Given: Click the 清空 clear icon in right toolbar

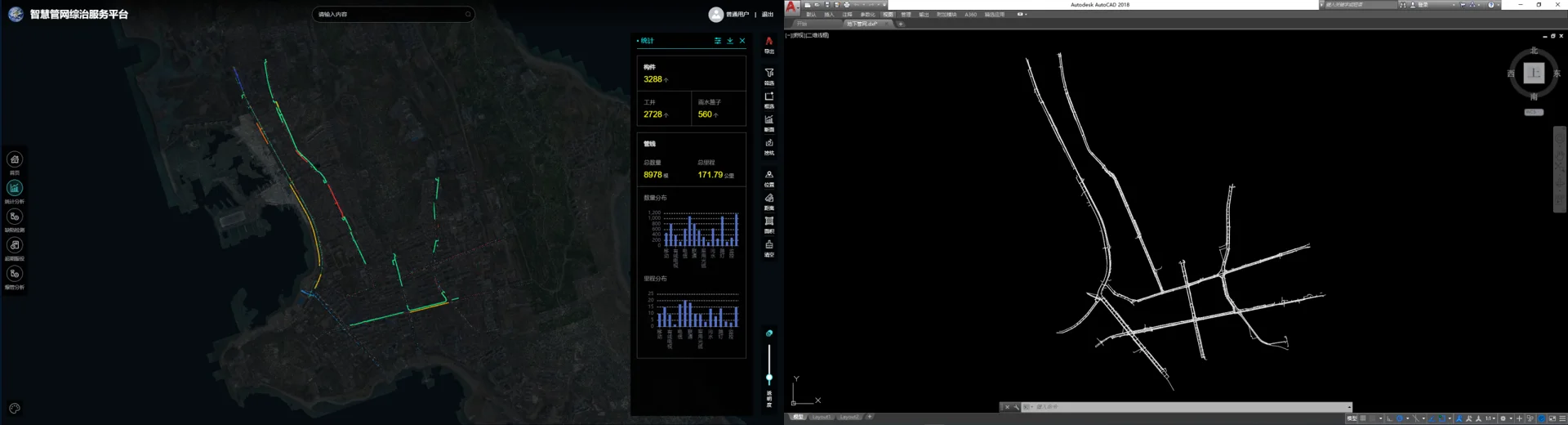Looking at the screenshot, I should click(x=768, y=244).
